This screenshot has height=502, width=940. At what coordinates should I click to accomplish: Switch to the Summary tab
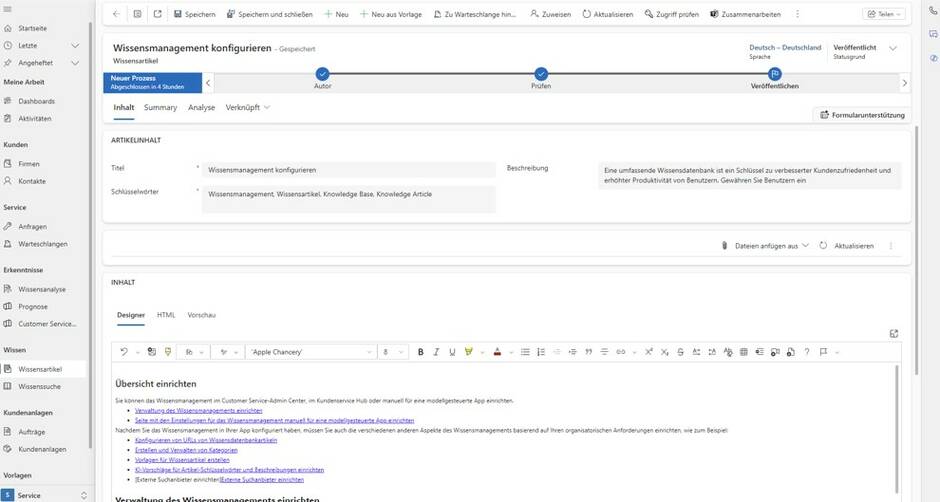click(x=160, y=107)
